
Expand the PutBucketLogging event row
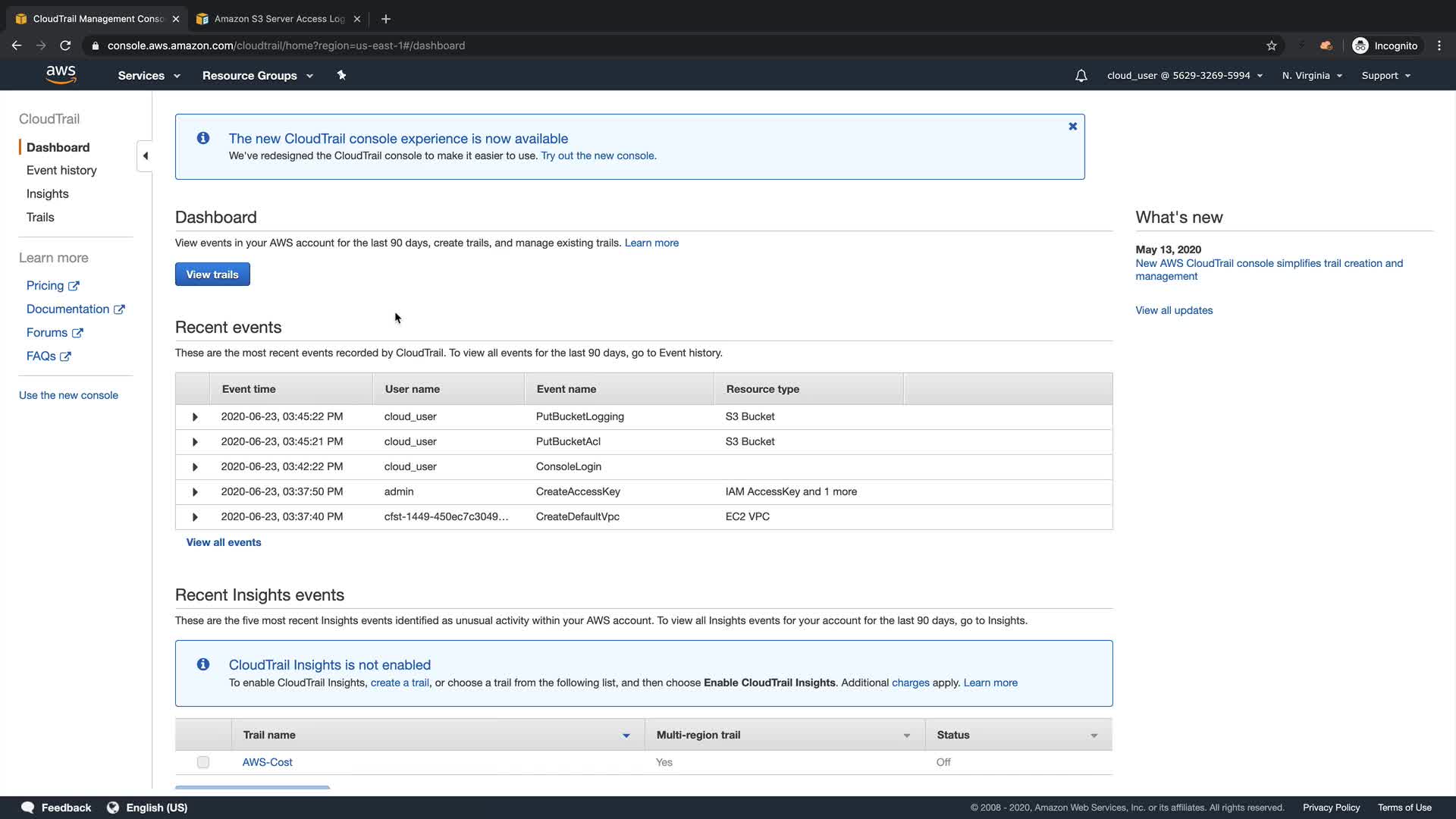(195, 417)
